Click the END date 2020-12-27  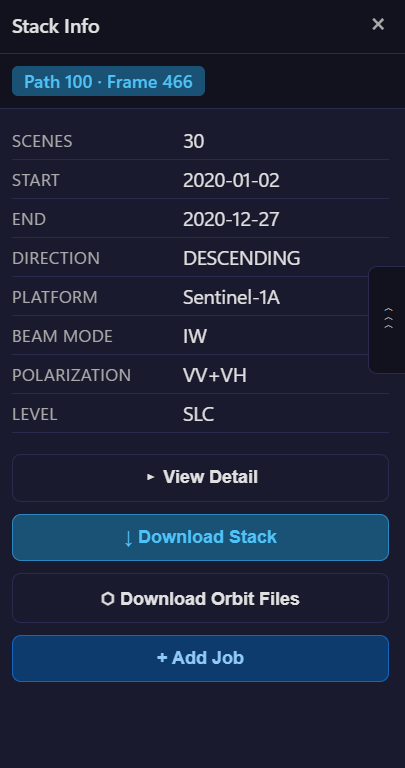point(231,219)
